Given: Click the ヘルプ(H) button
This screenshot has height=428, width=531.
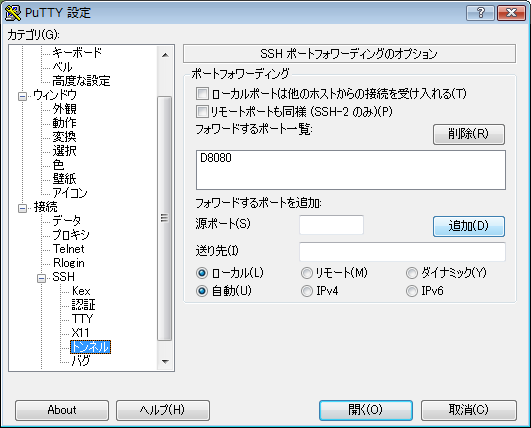Looking at the screenshot, I should 163,410.
